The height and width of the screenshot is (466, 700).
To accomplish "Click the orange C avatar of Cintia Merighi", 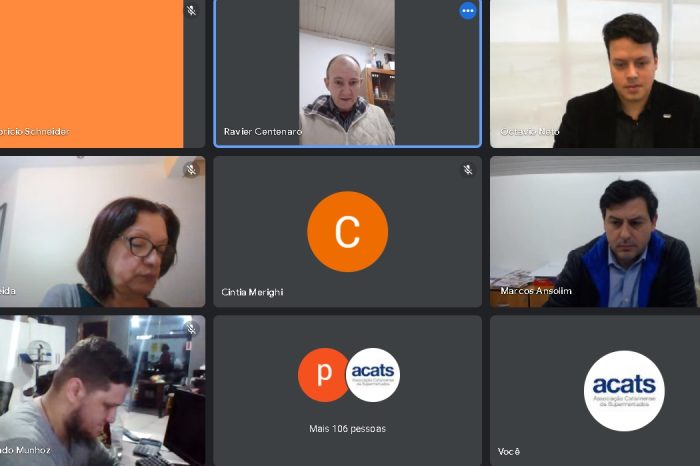I will coord(347,231).
